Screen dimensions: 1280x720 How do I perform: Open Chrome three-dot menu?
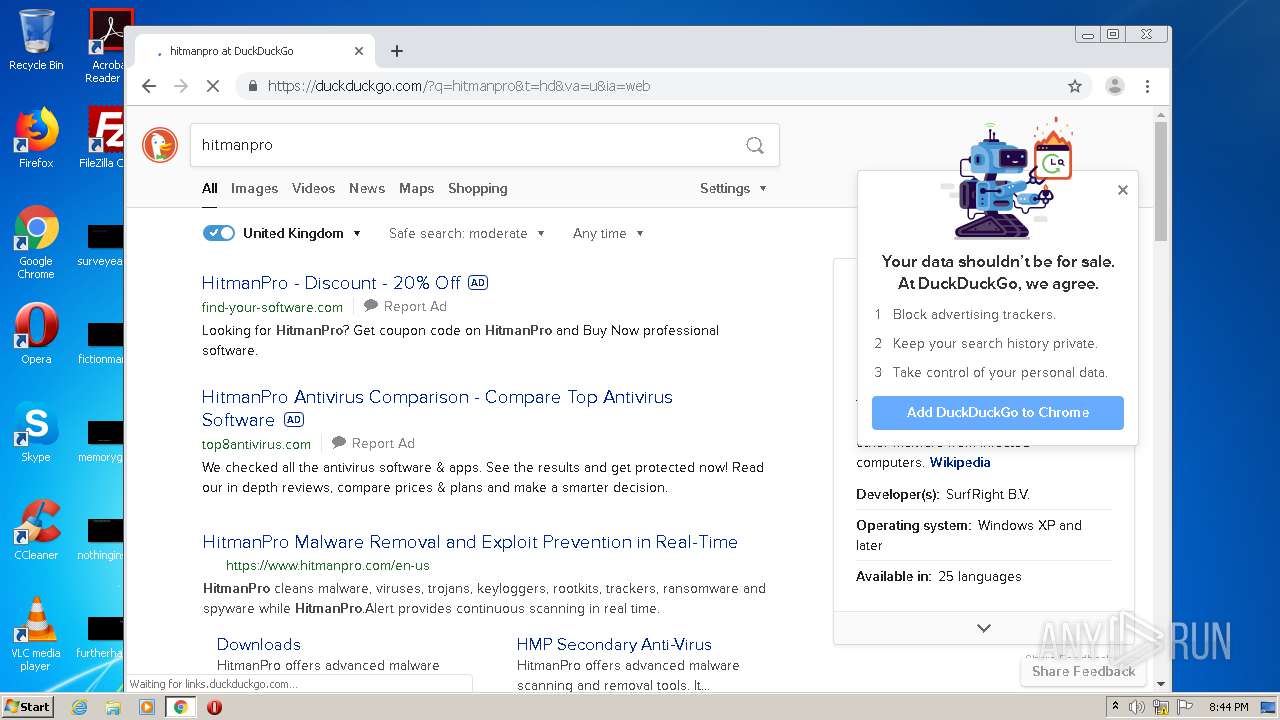[x=1148, y=86]
